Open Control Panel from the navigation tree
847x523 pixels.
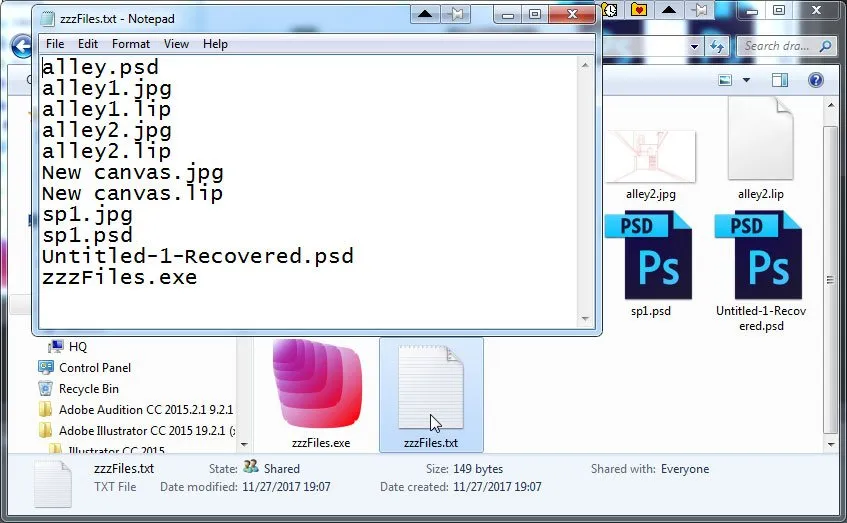click(x=95, y=368)
